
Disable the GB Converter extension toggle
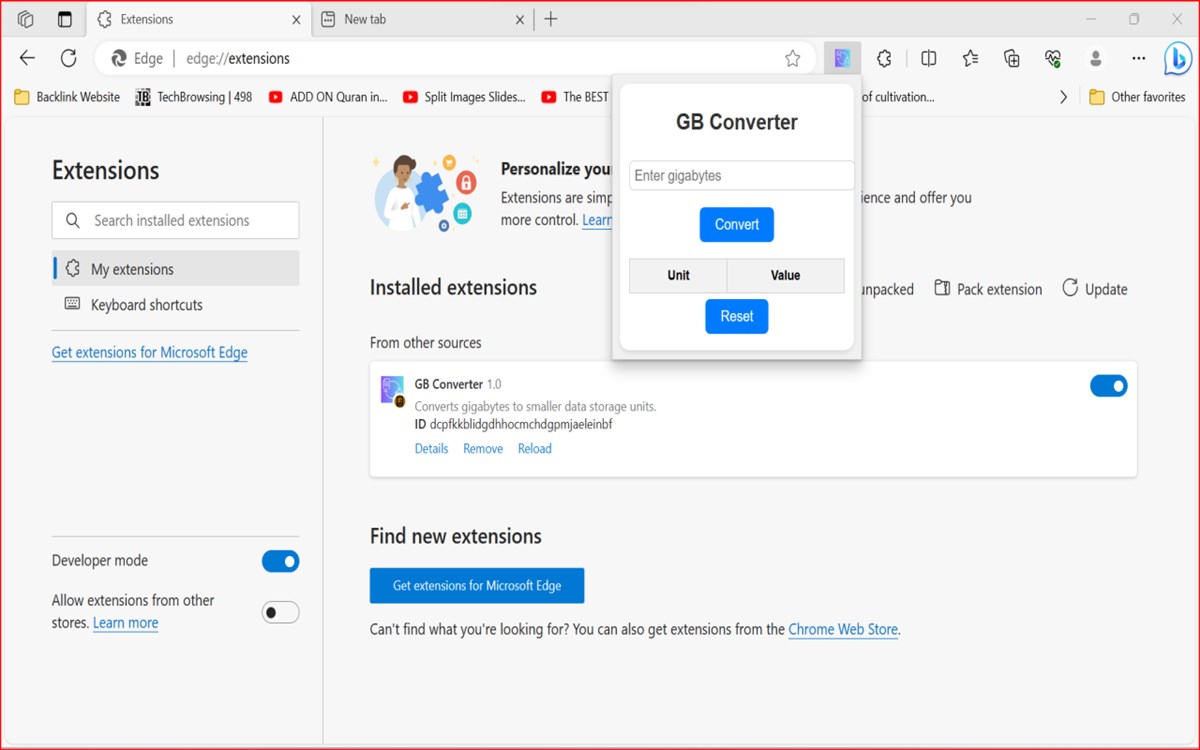[x=1109, y=385]
